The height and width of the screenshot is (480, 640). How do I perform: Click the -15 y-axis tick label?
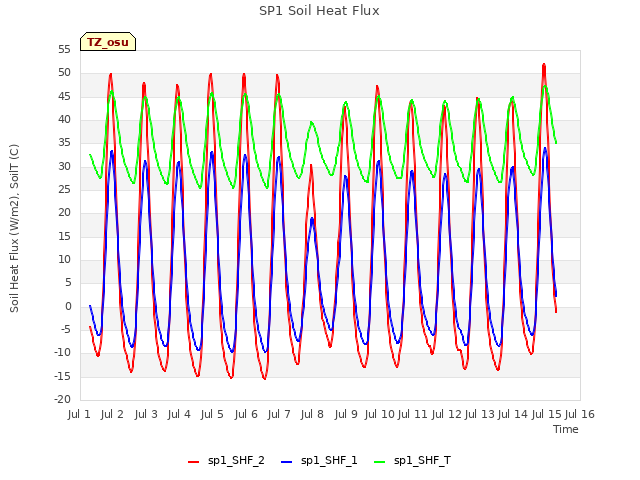tap(62, 376)
